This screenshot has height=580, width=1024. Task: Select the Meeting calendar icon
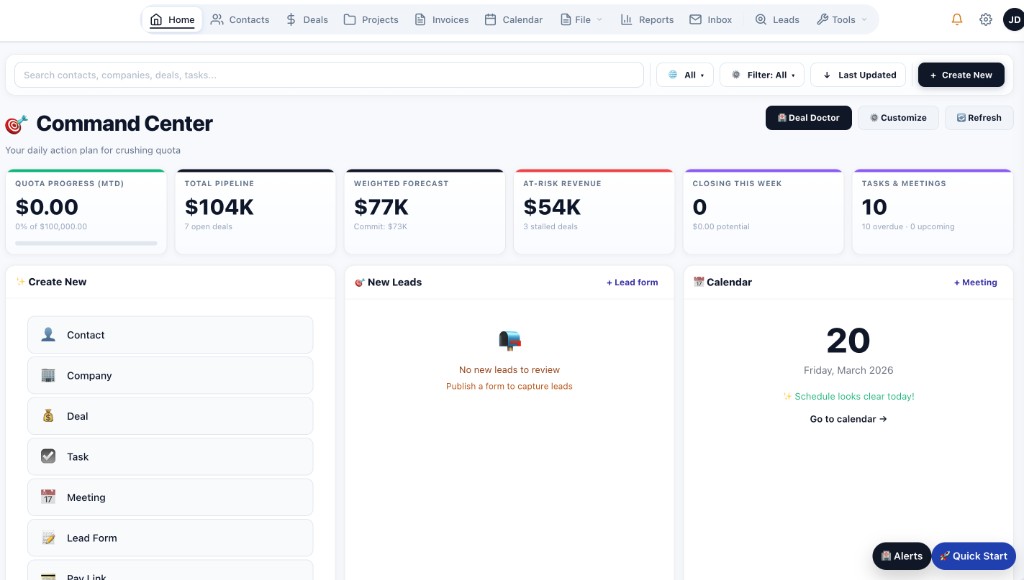click(x=48, y=497)
